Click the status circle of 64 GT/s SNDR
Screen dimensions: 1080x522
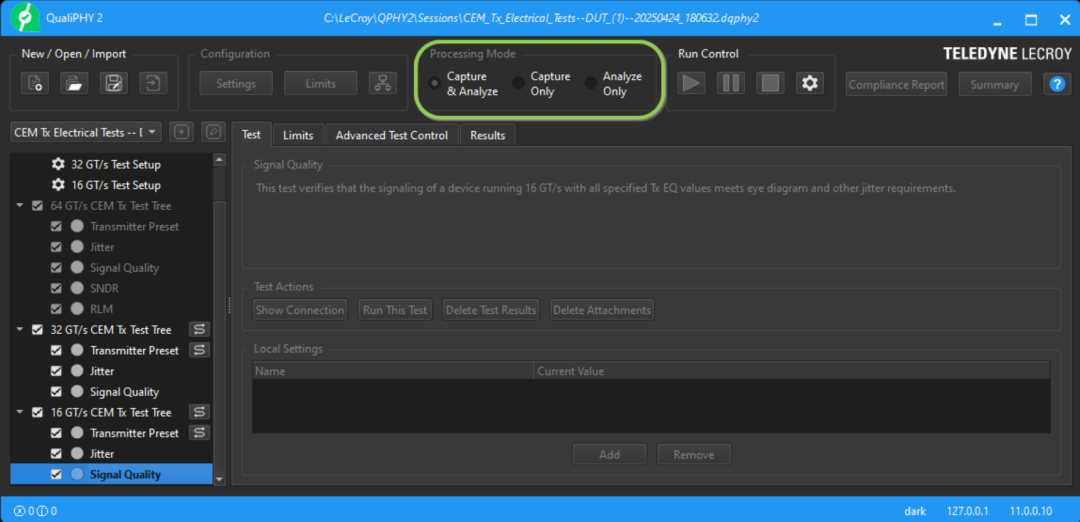(77, 289)
